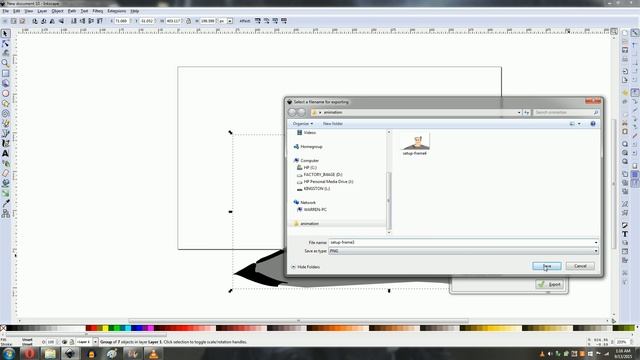Click the no-color X swatch
640x360 pixels.
coord(3,328)
